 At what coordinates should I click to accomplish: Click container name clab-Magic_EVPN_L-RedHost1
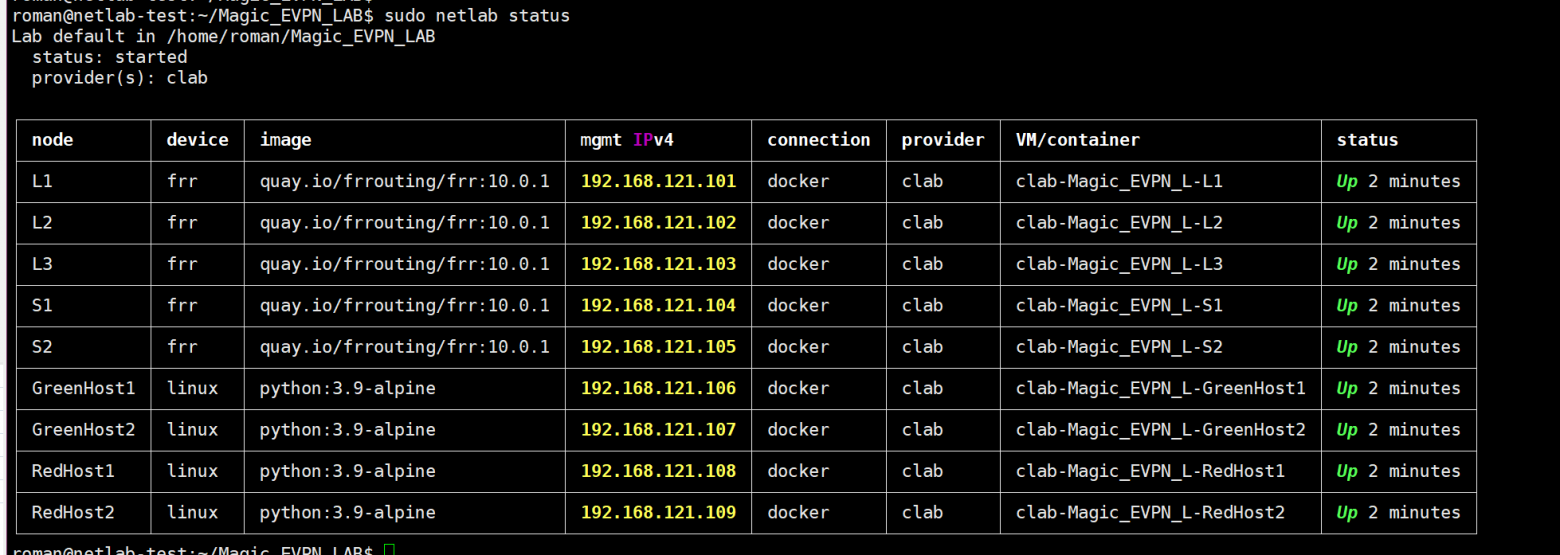[1150, 471]
